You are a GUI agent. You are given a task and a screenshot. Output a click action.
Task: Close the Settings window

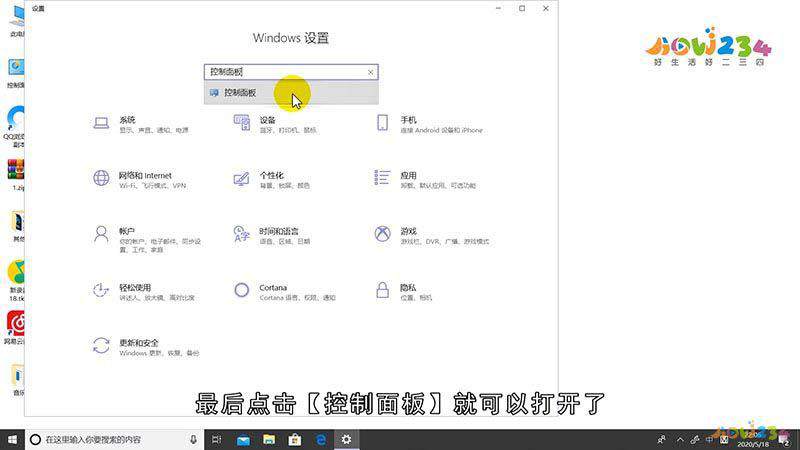click(546, 9)
